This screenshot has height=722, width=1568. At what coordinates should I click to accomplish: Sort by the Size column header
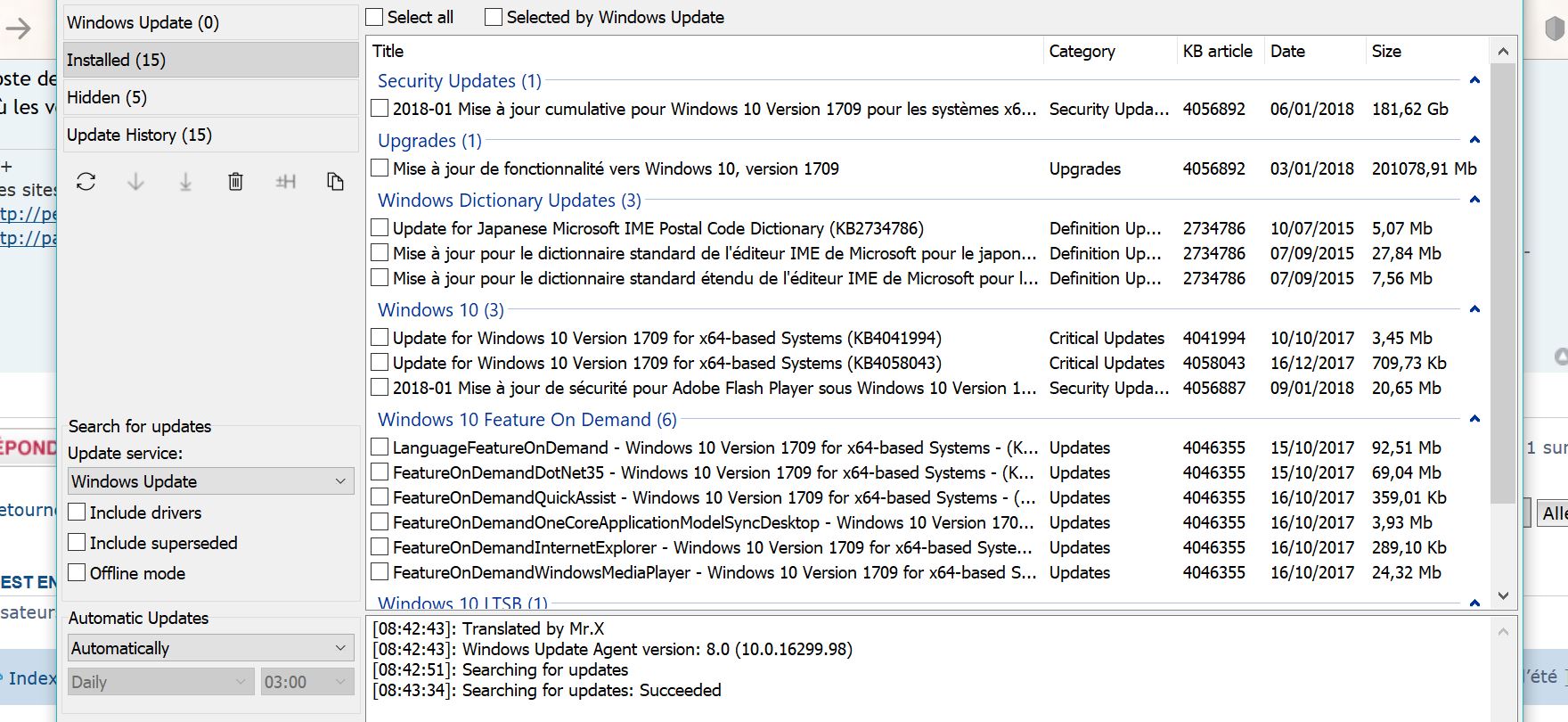pyautogui.click(x=1426, y=51)
